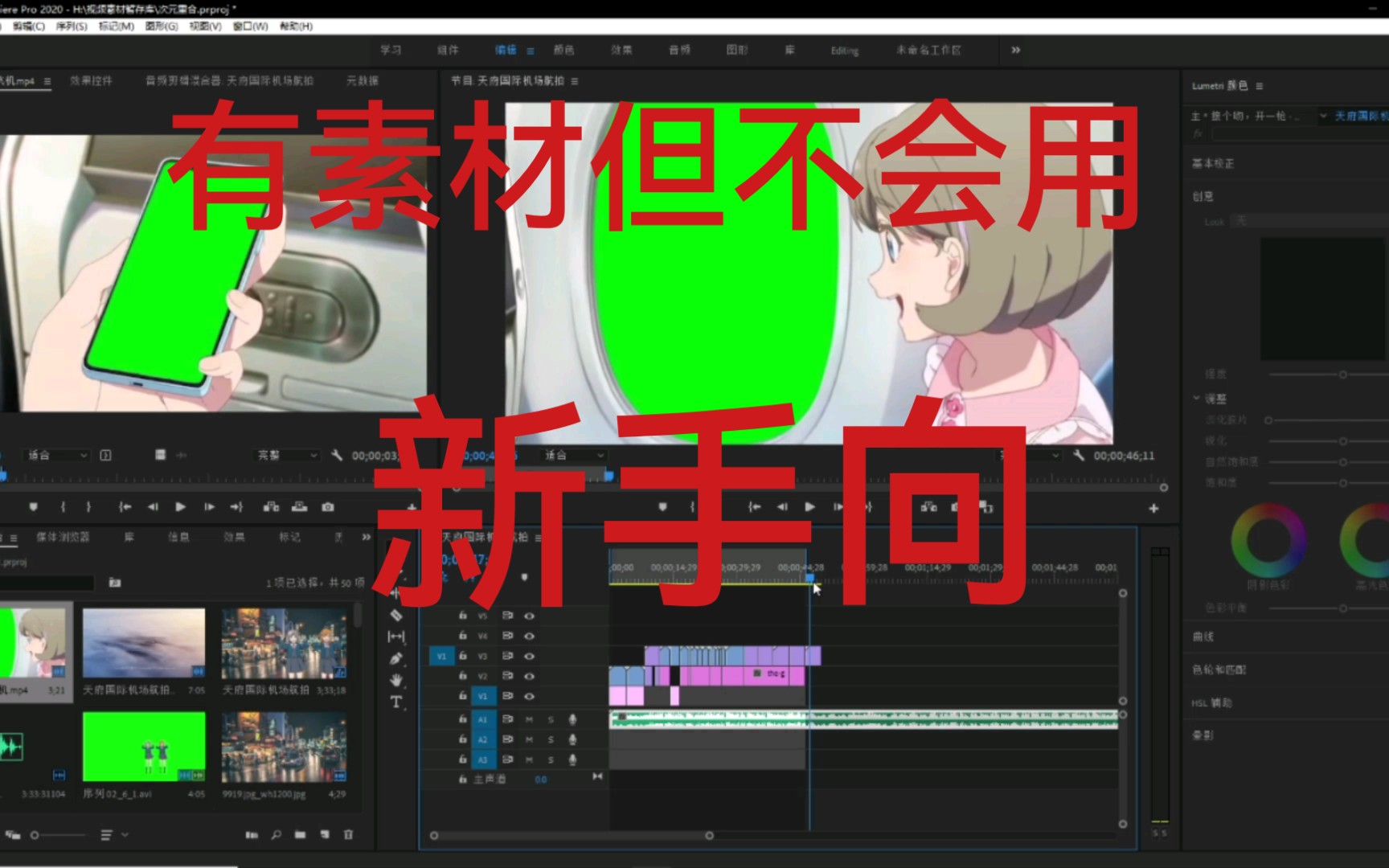This screenshot has width=1389, height=868.
Task: Open source monitor zoom level dropdown
Action: pos(56,455)
